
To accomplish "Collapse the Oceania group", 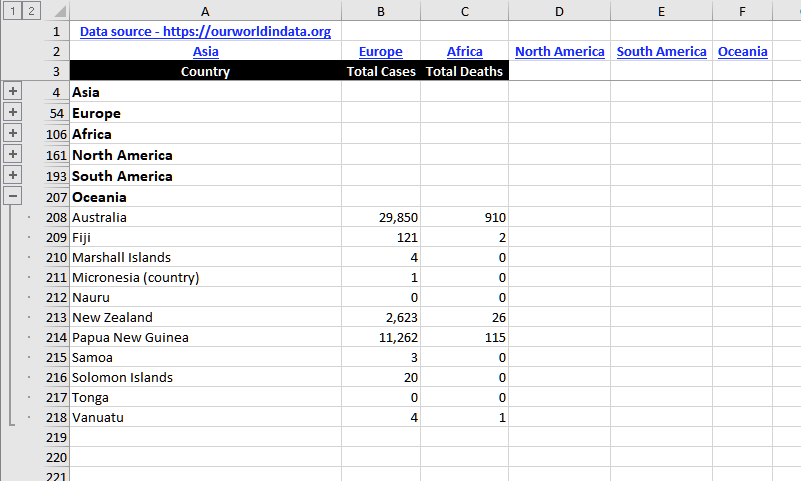I will [x=12, y=196].
